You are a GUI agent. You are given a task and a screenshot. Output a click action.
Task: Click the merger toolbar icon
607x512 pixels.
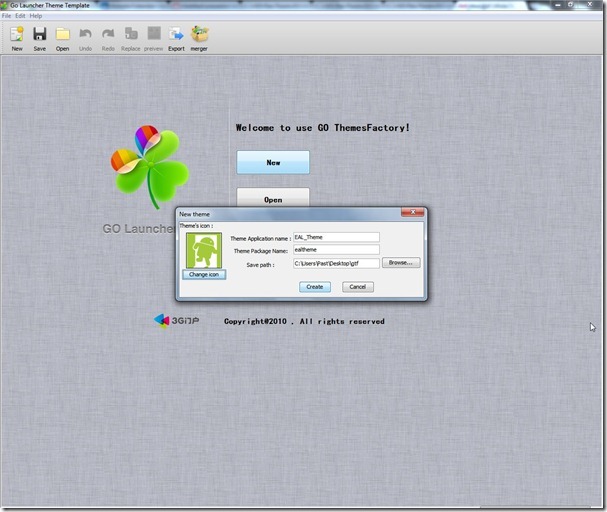click(199, 34)
